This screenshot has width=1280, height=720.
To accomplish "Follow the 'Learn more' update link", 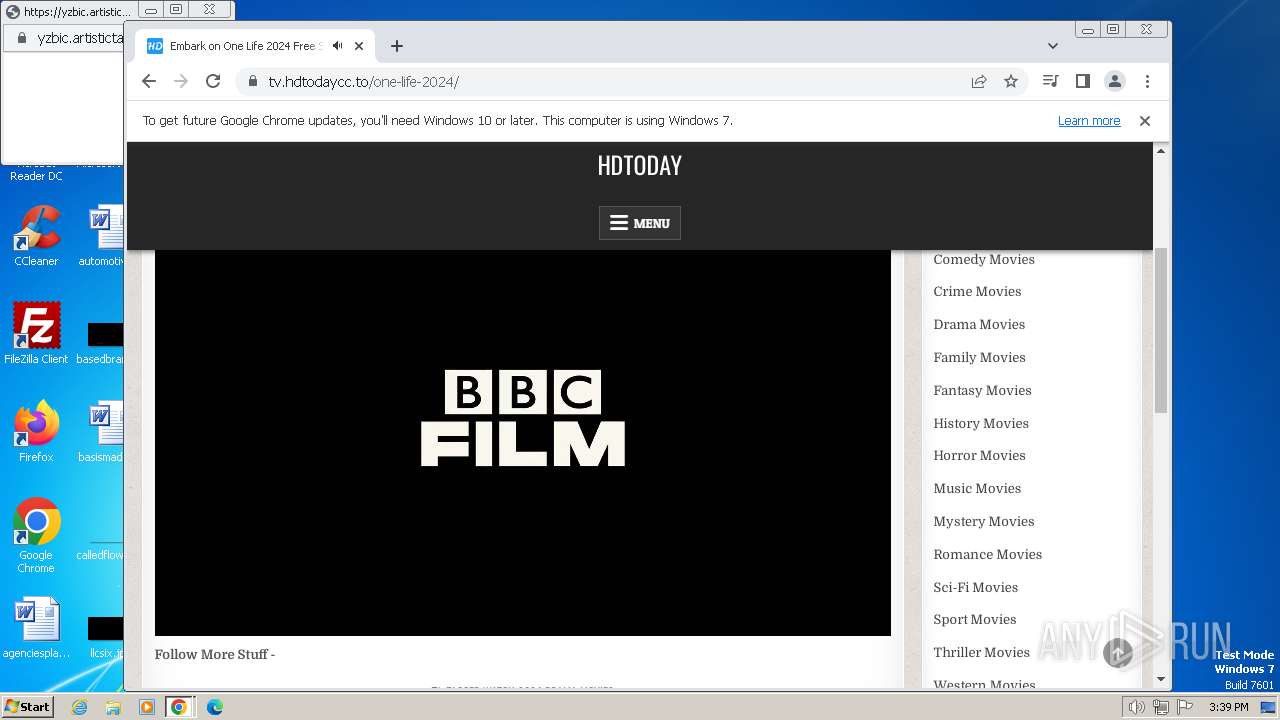I will pyautogui.click(x=1089, y=121).
